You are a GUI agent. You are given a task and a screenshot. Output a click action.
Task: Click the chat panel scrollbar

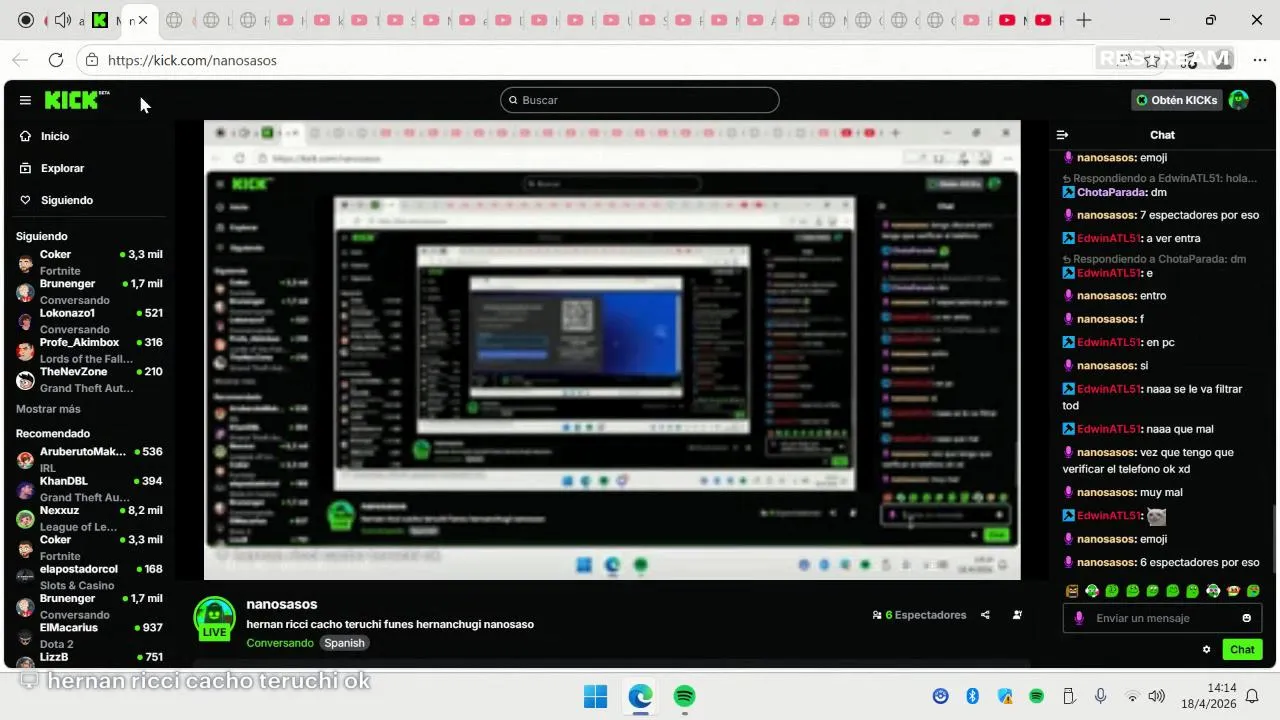[1273, 540]
